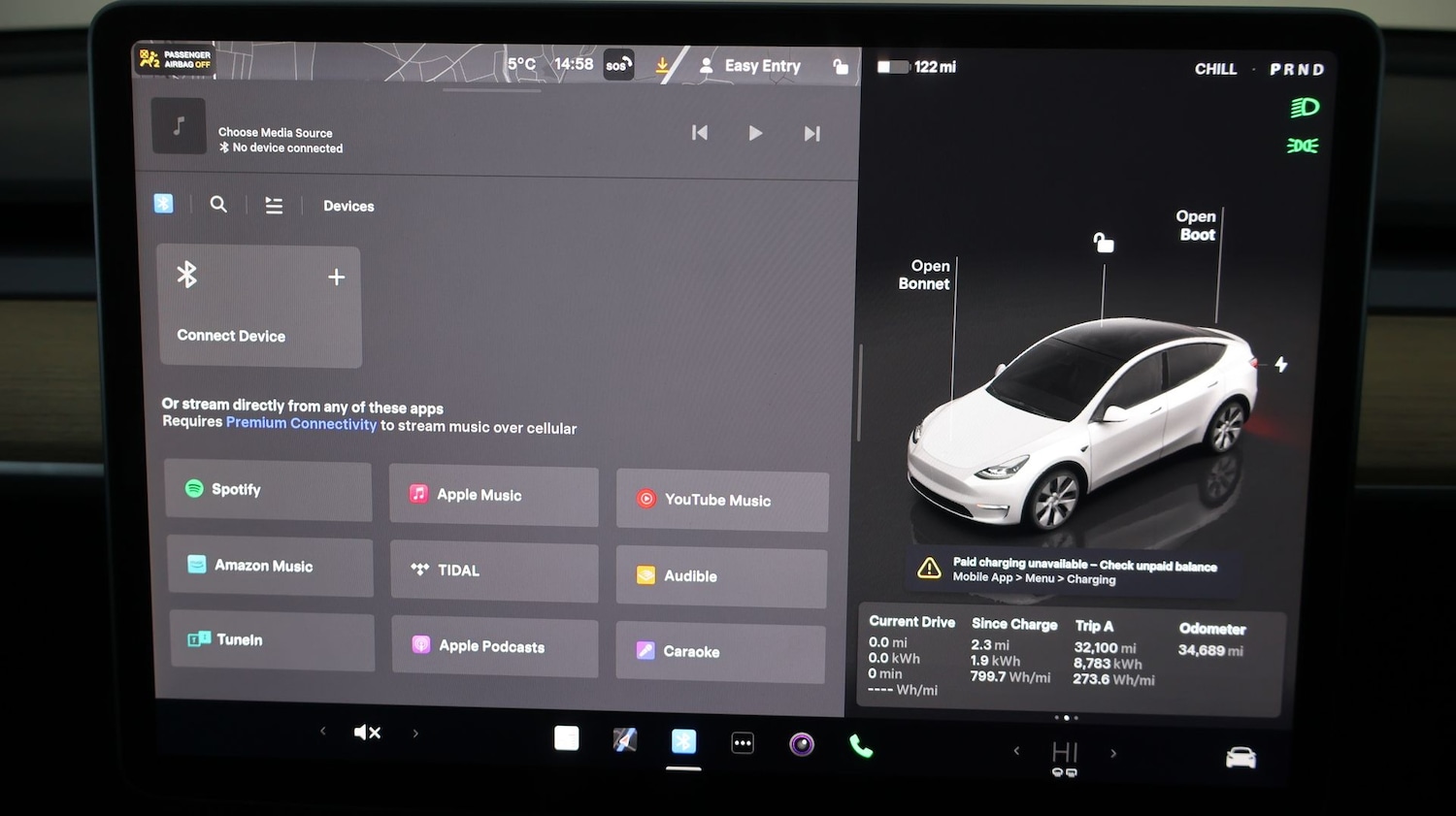Select the Bluetooth tab in media sources
1456x816 pixels.
[163, 203]
